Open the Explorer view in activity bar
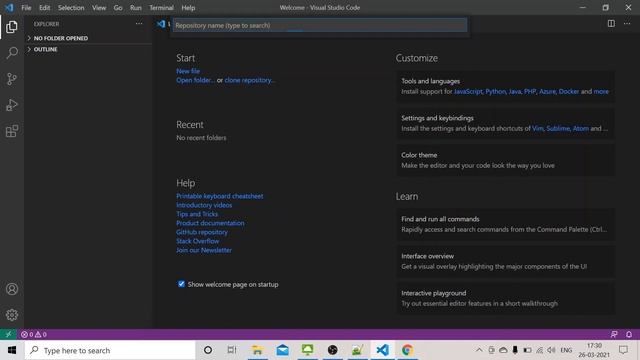640x360 pixels. pos(12,27)
